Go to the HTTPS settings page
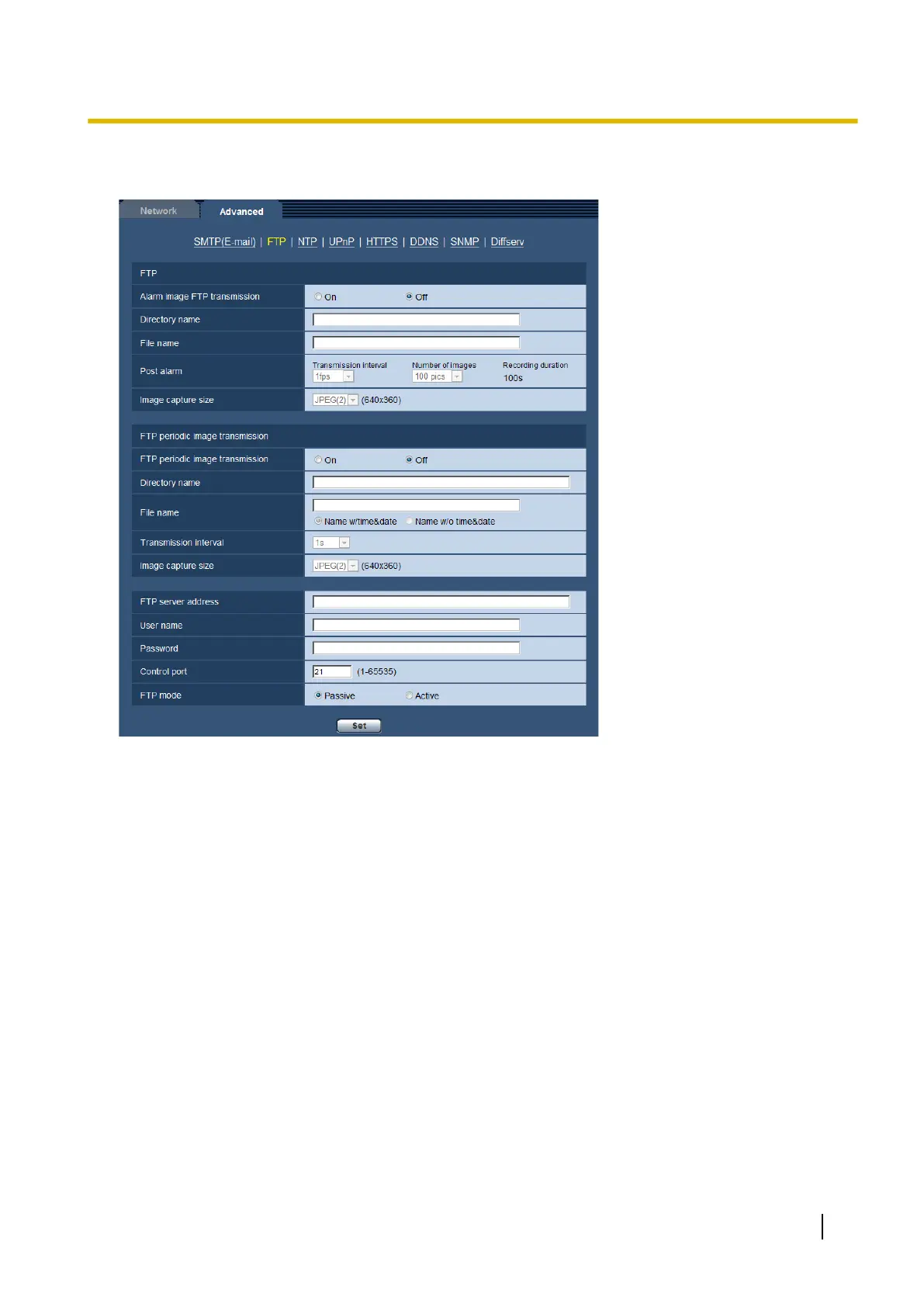The image size is (924, 1307). [x=382, y=242]
